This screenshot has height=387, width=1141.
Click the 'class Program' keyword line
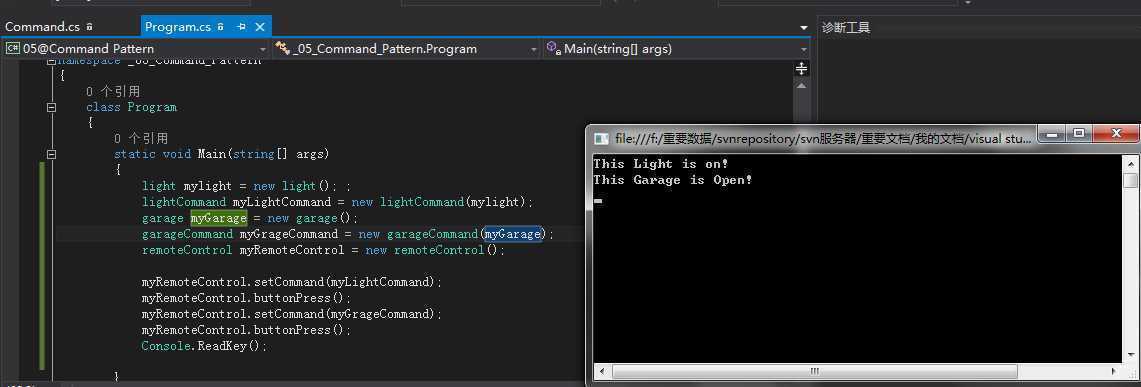131,107
